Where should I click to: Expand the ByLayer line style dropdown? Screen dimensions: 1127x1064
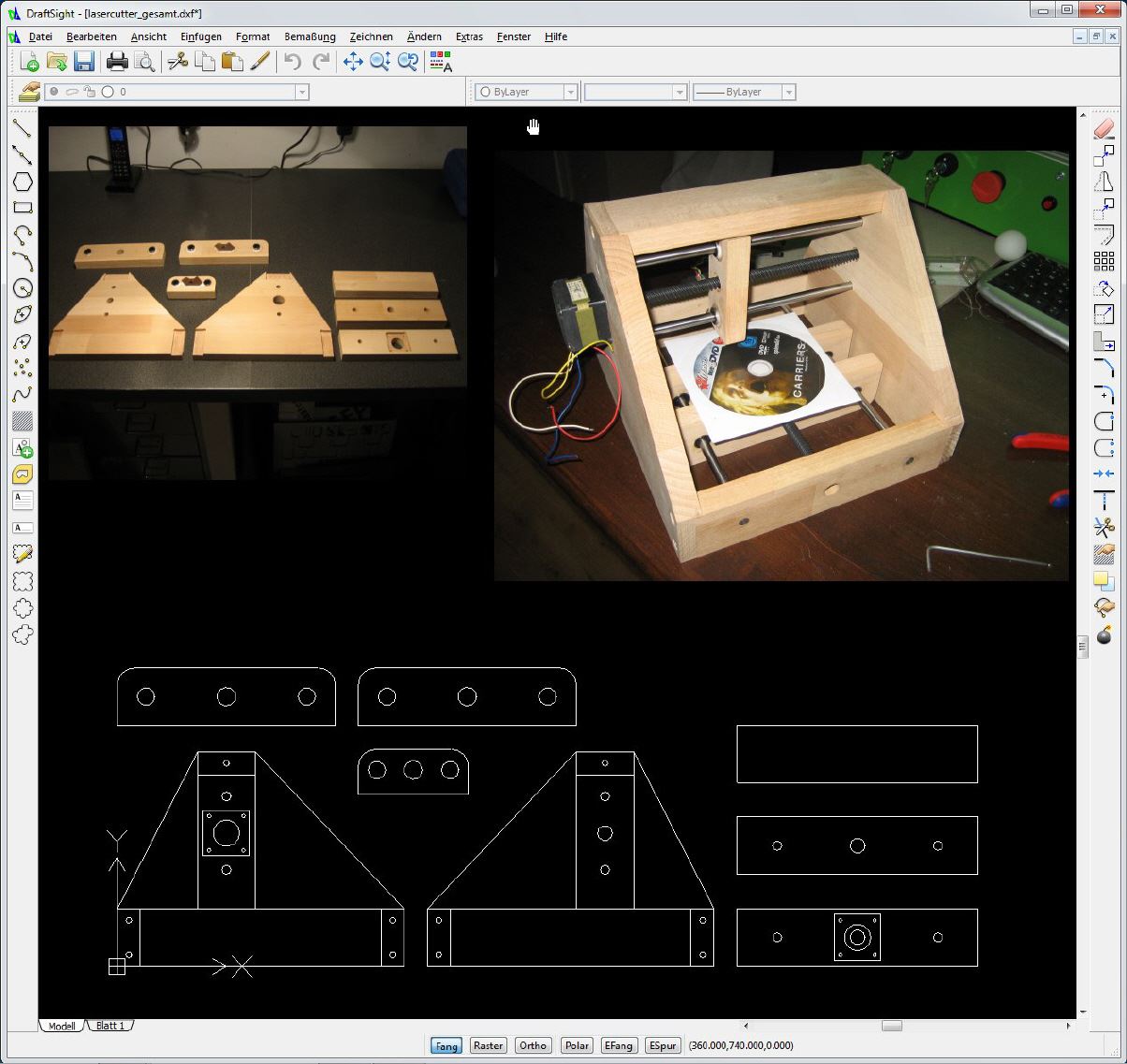click(x=788, y=92)
